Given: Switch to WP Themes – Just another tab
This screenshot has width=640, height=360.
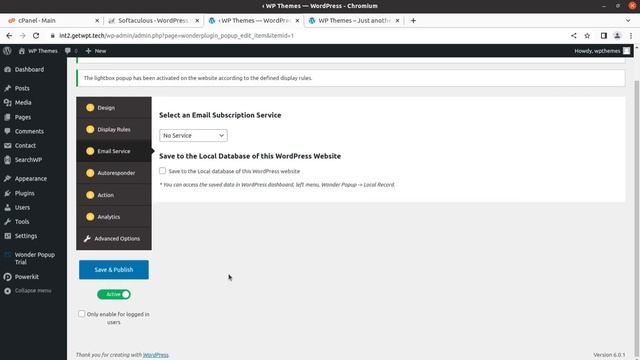Looking at the screenshot, I should click(x=354, y=20).
